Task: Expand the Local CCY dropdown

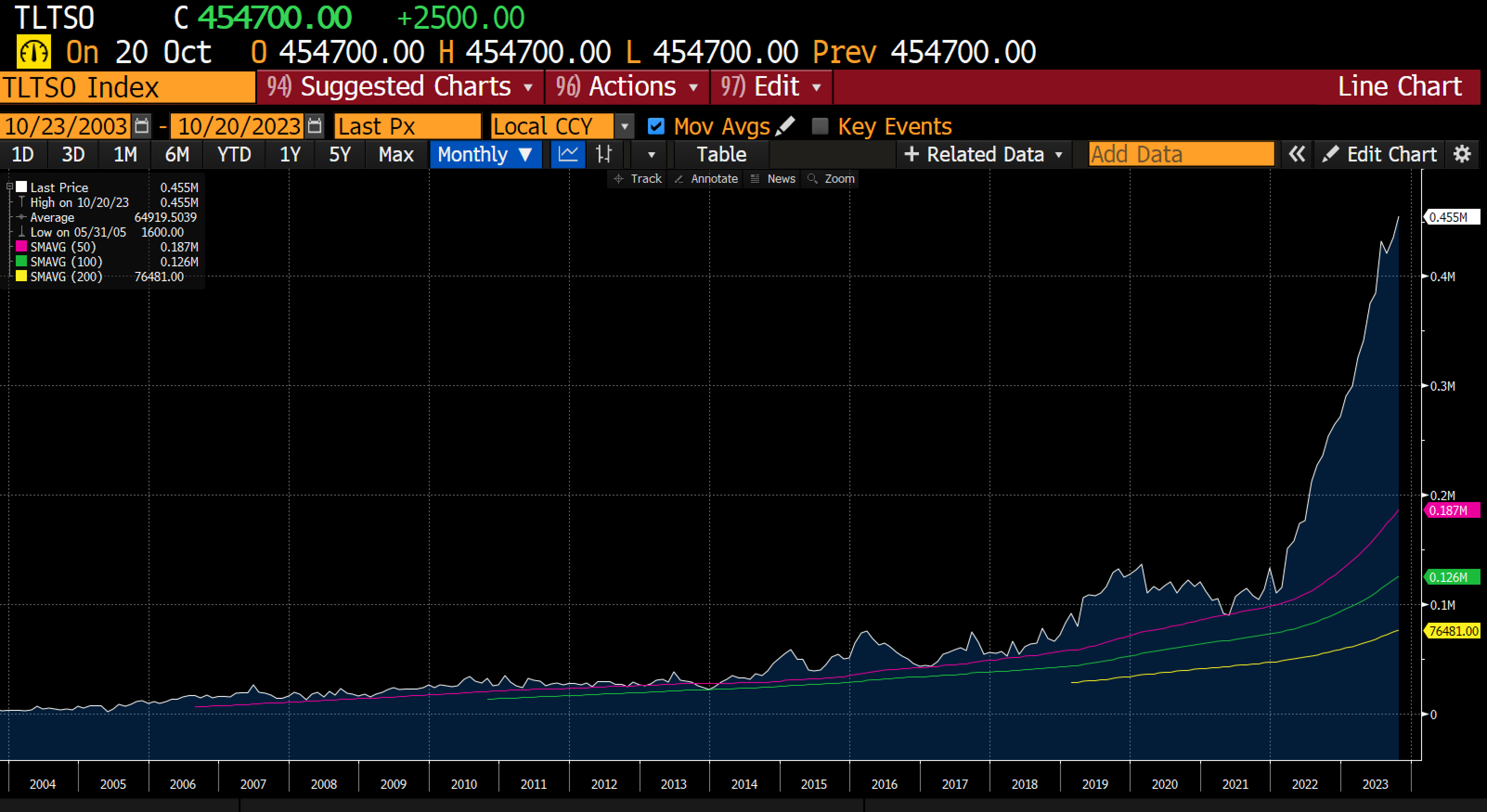Action: pos(624,126)
